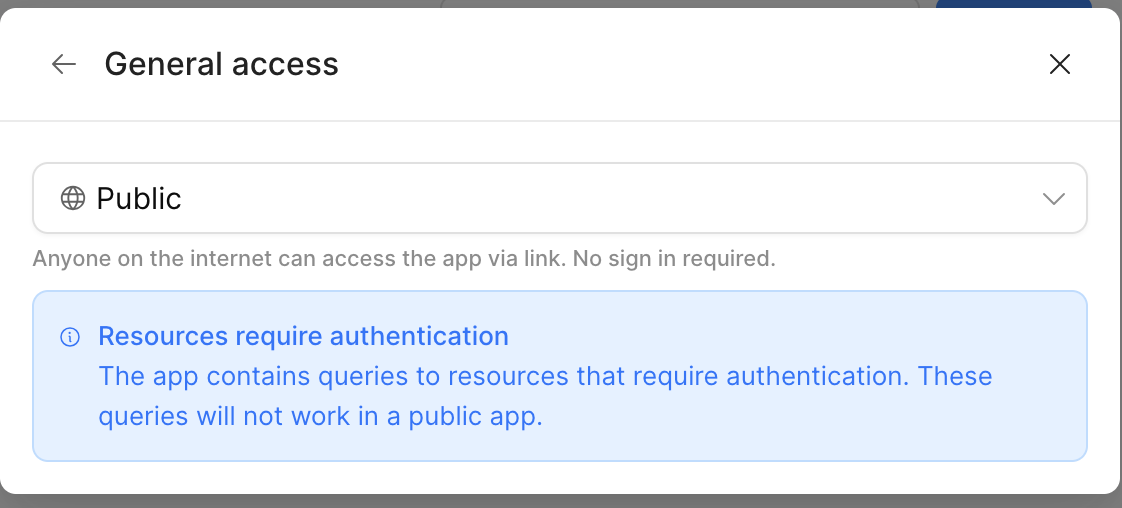The width and height of the screenshot is (1122, 508).
Task: Go back using the left arrow icon
Action: [64, 65]
